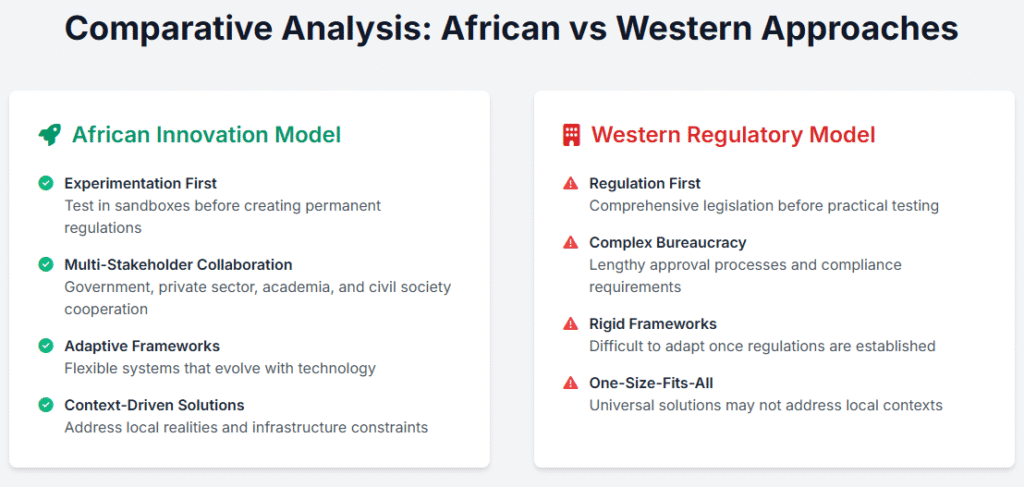Image resolution: width=1024 pixels, height=487 pixels.
Task: Click the Multi-Stakeholder Collaboration item title
Action: point(178,264)
